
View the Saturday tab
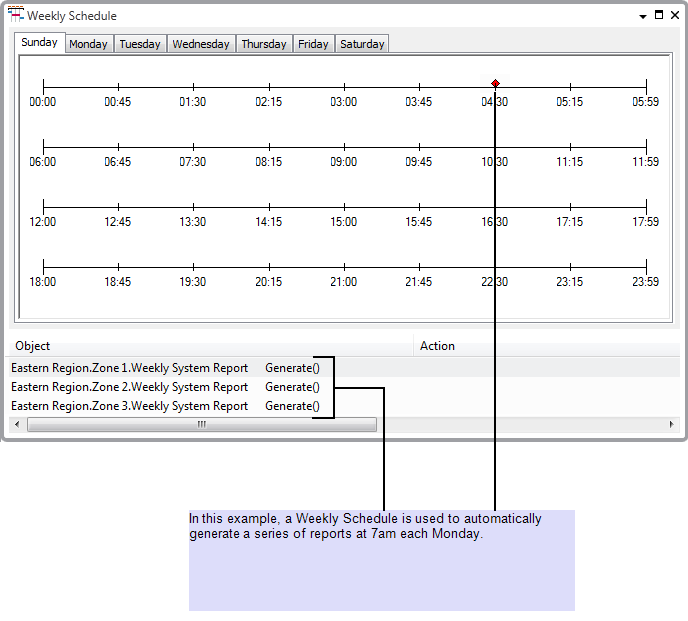362,44
